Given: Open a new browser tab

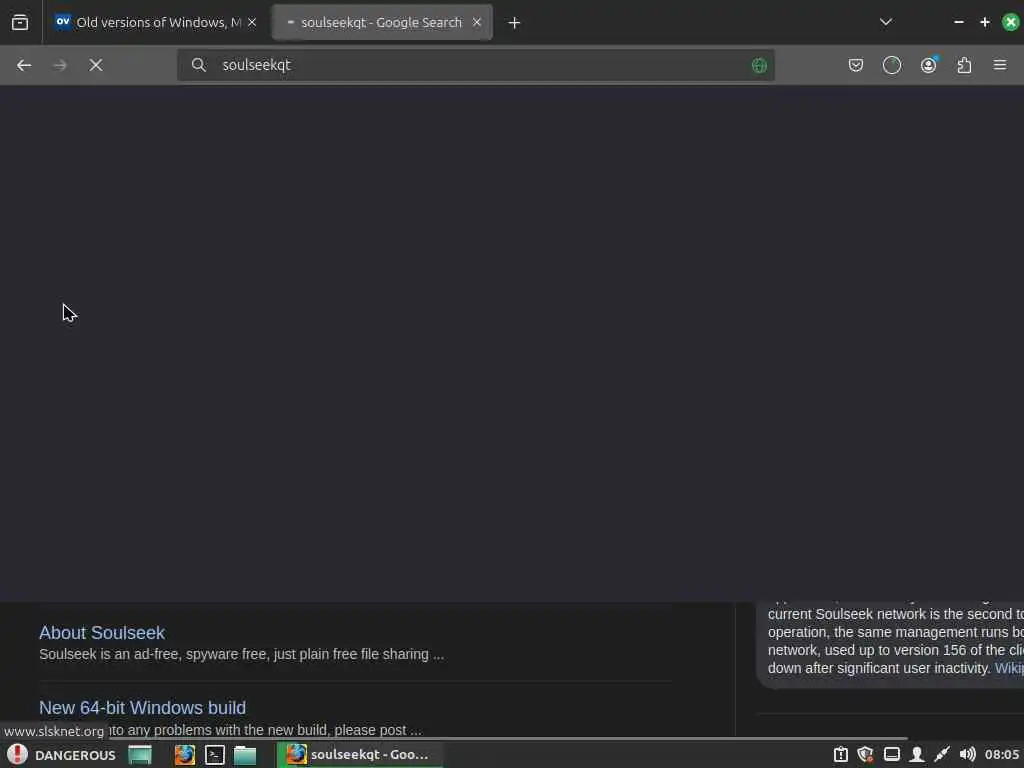Looking at the screenshot, I should tap(515, 23).
